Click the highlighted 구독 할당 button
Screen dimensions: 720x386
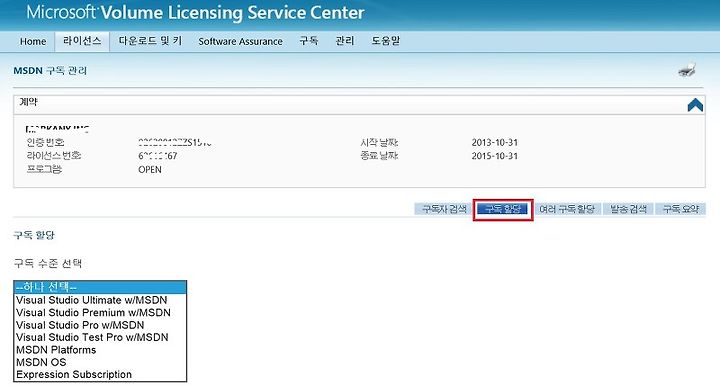(x=503, y=209)
